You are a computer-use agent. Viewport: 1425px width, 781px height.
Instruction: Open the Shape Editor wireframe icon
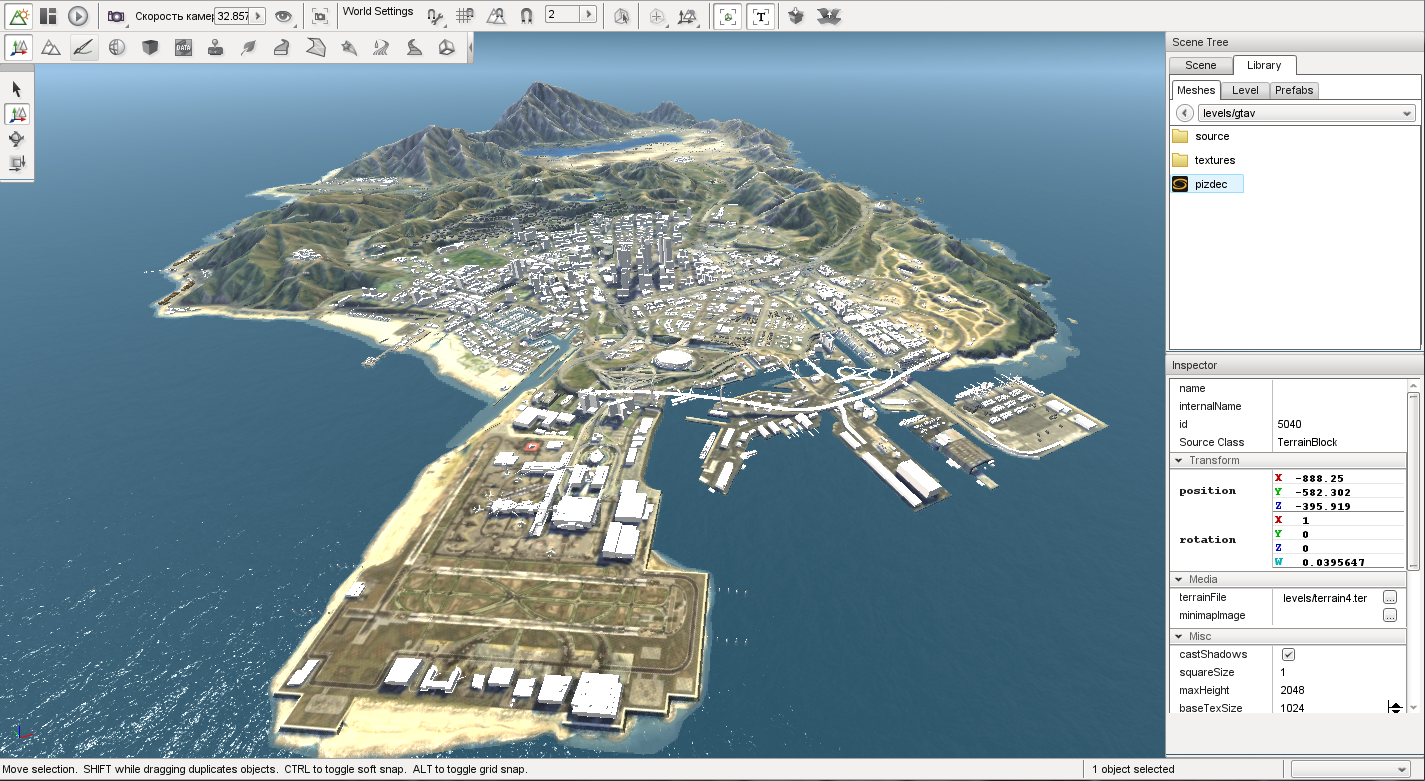click(447, 47)
